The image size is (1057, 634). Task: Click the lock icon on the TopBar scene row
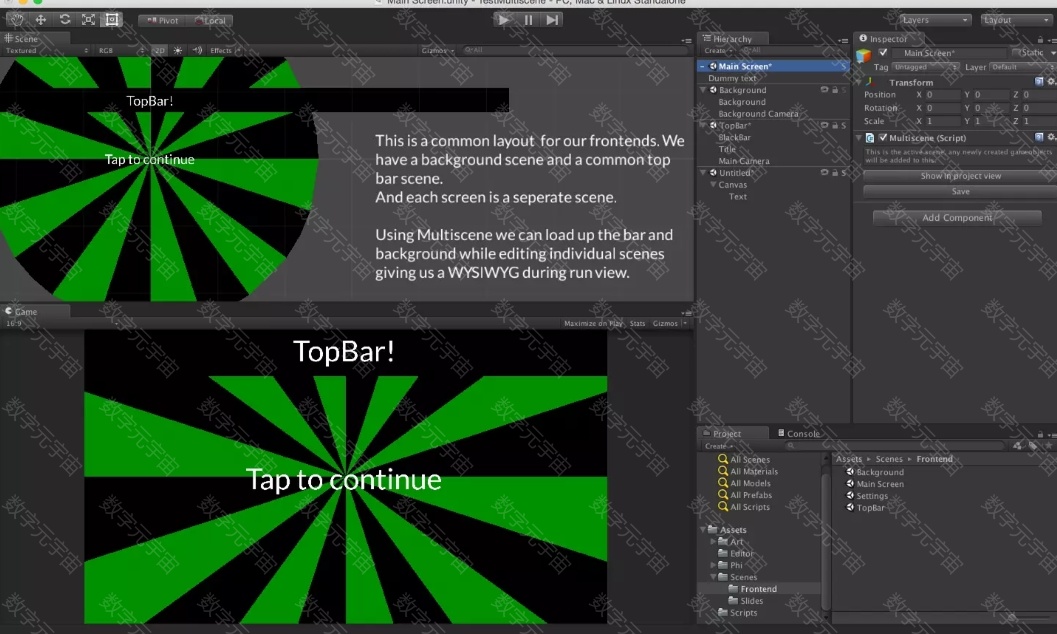point(835,125)
